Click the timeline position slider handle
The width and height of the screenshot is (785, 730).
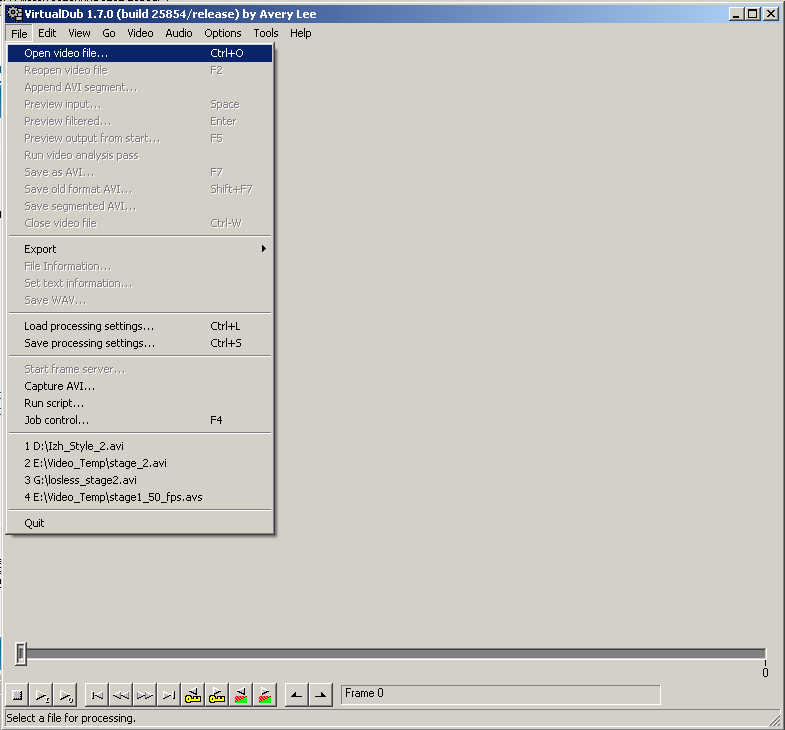21,654
